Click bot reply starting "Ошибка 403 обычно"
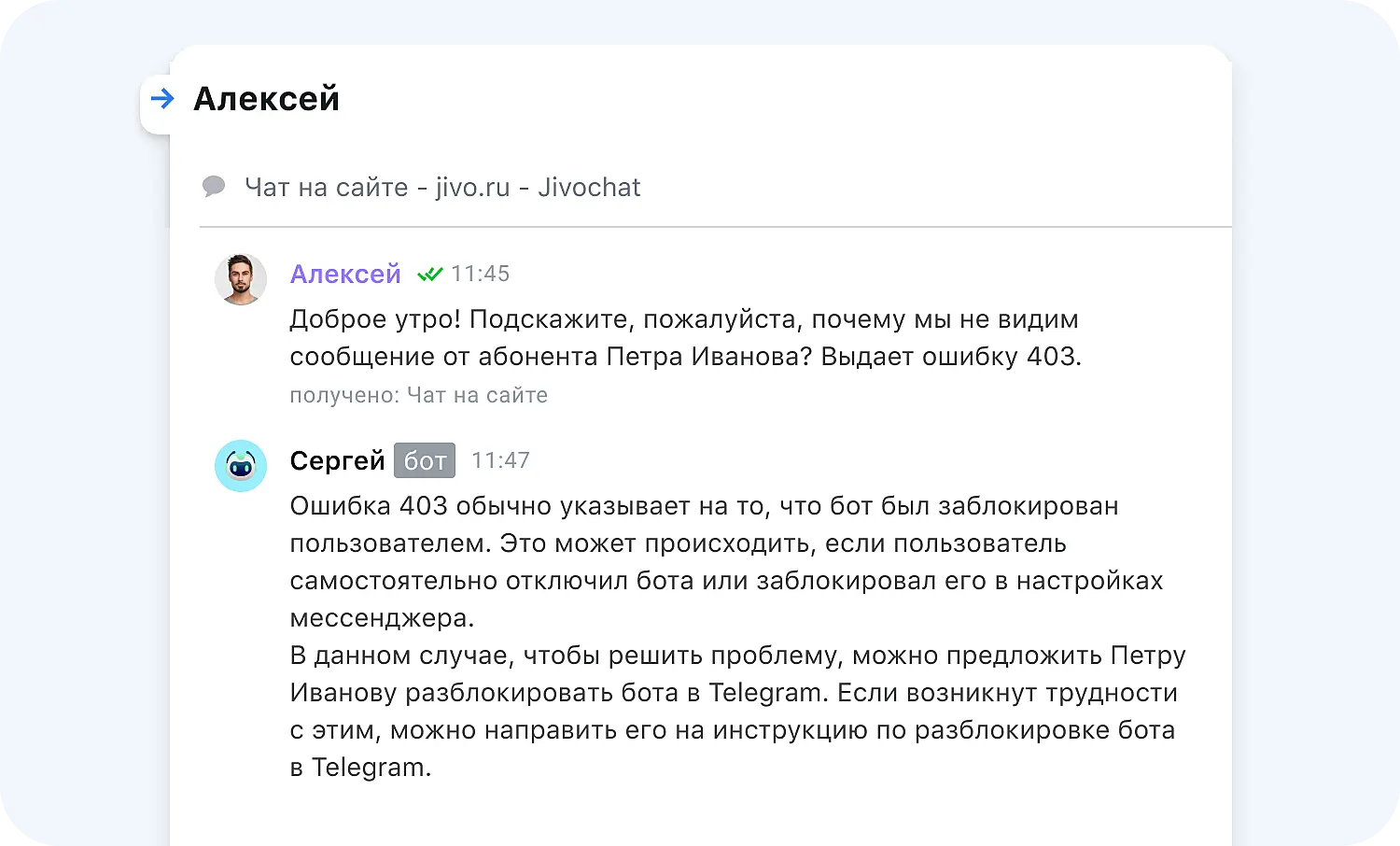The height and width of the screenshot is (846, 1400). [x=704, y=506]
